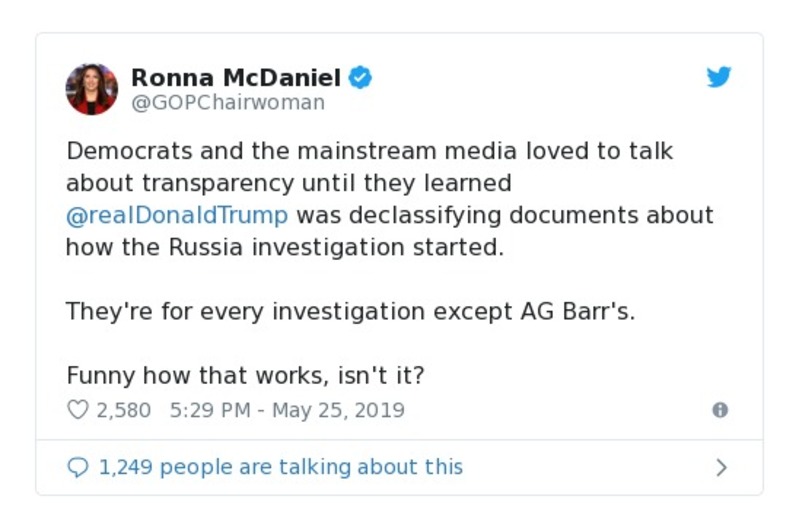
Task: Click "Funny how that works, isn't it?"
Action: tap(246, 375)
